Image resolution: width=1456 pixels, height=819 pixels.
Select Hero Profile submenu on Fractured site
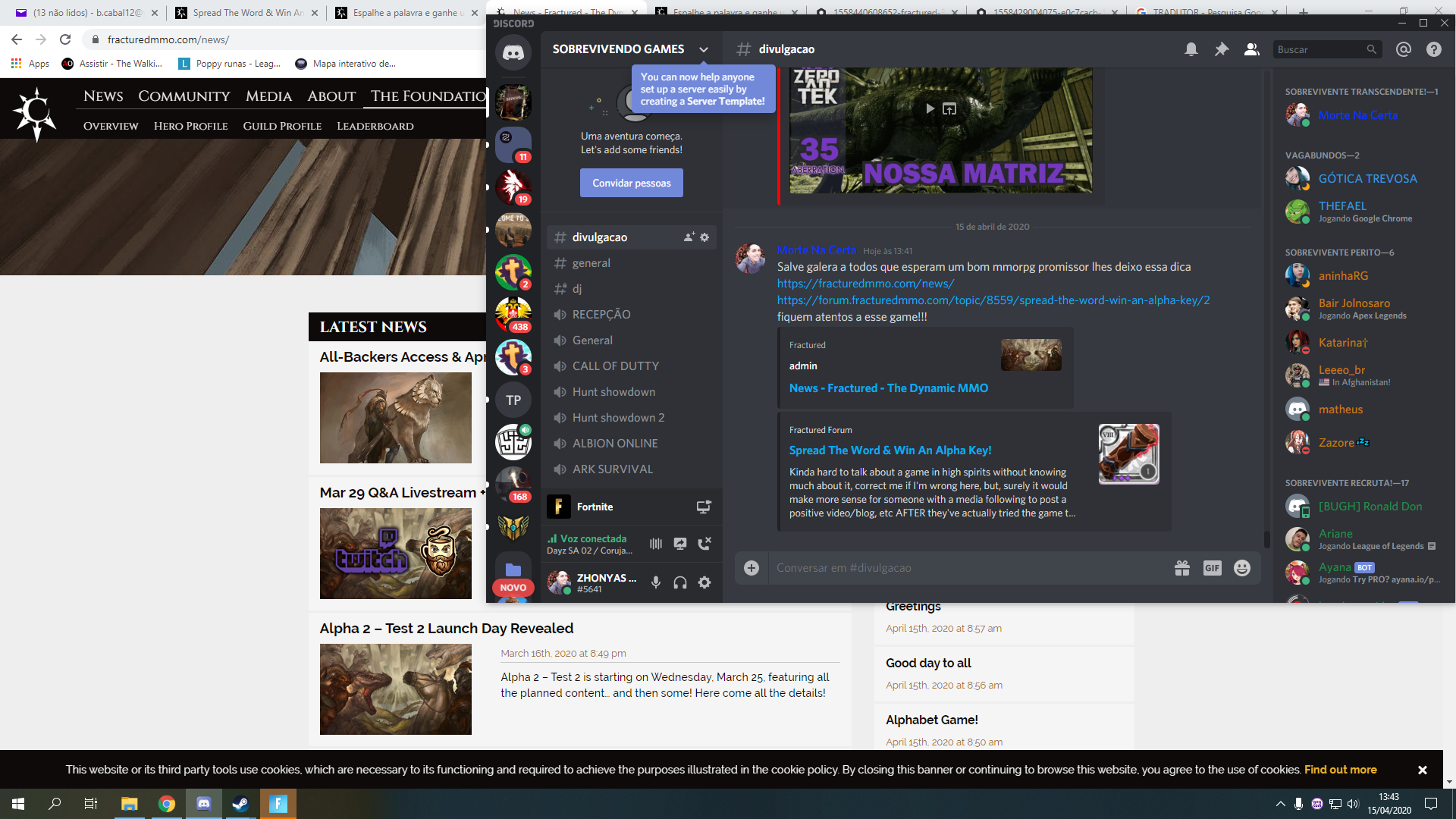point(190,126)
